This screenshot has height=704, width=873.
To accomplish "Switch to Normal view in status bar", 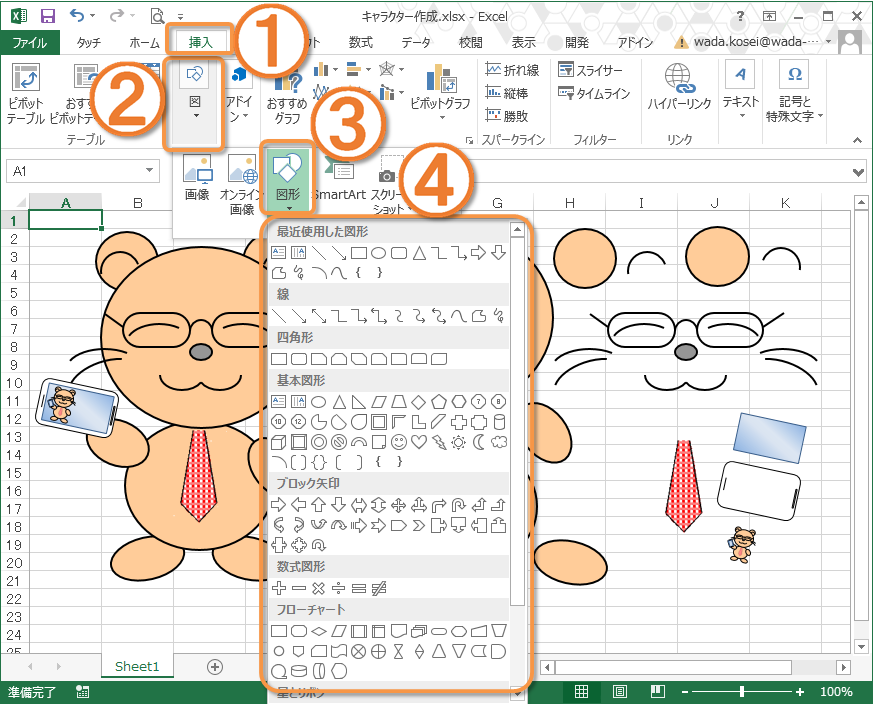I will pyautogui.click(x=581, y=692).
